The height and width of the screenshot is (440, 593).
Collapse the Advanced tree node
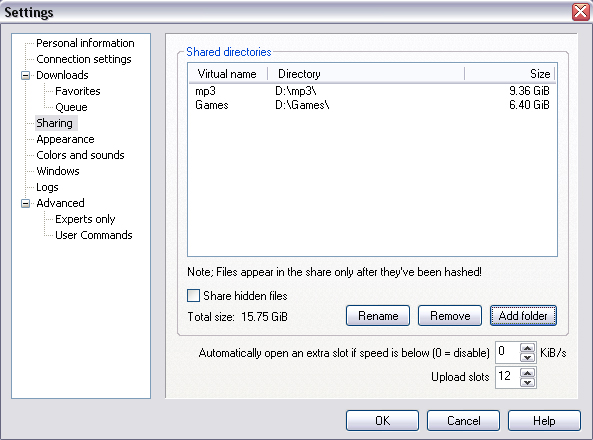(x=25, y=204)
